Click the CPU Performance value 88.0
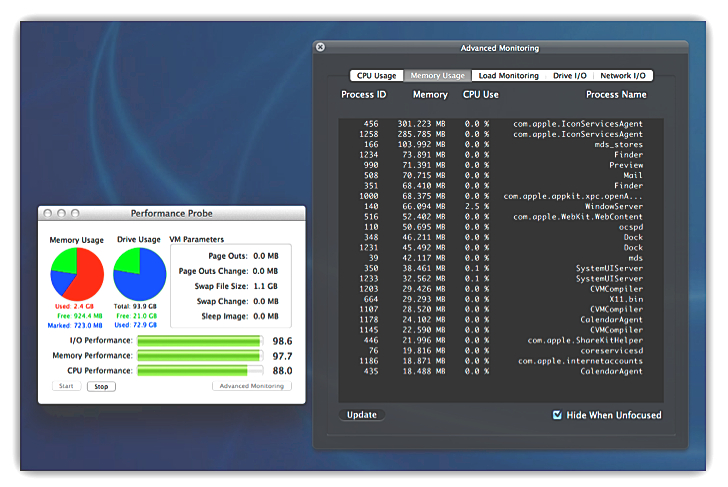This screenshot has height=487, width=728. point(282,371)
